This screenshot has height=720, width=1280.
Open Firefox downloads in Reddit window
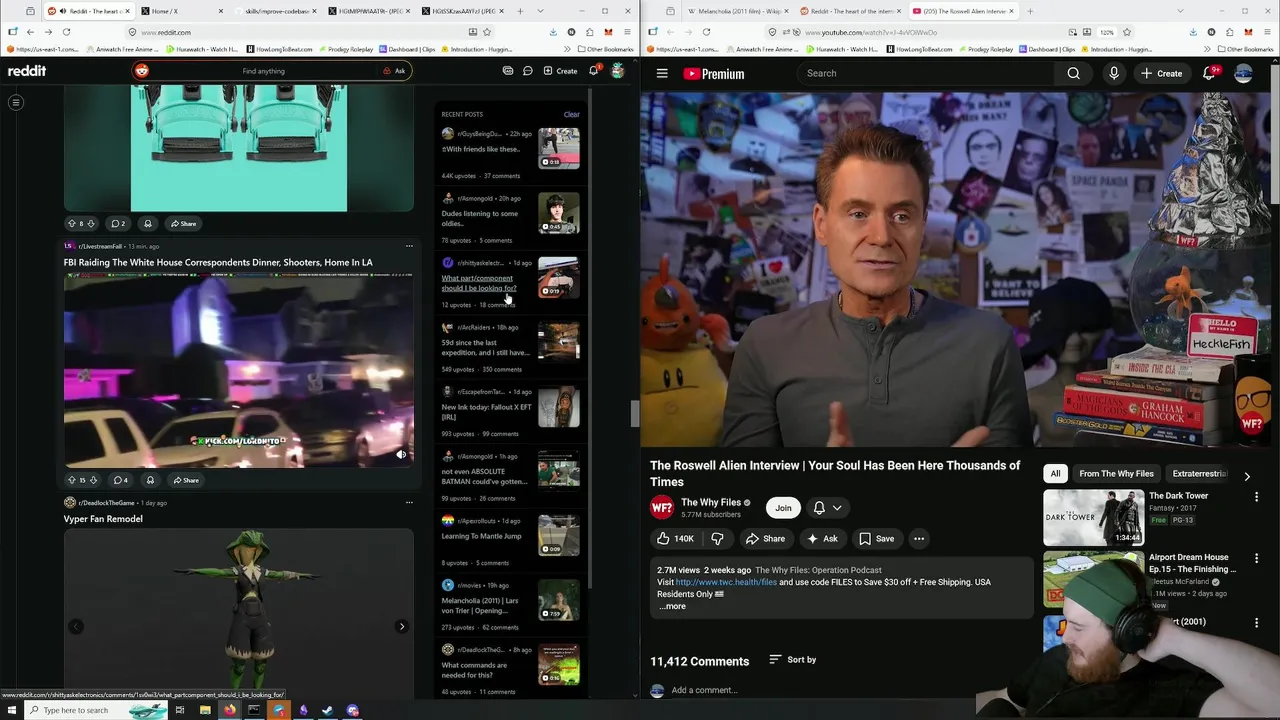click(x=553, y=32)
